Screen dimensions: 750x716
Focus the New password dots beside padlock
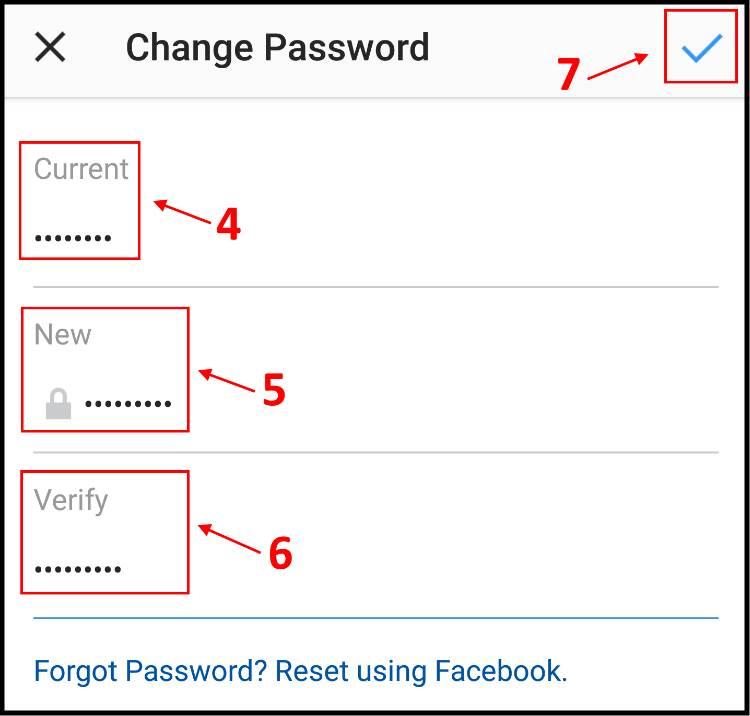pyautogui.click(x=128, y=404)
